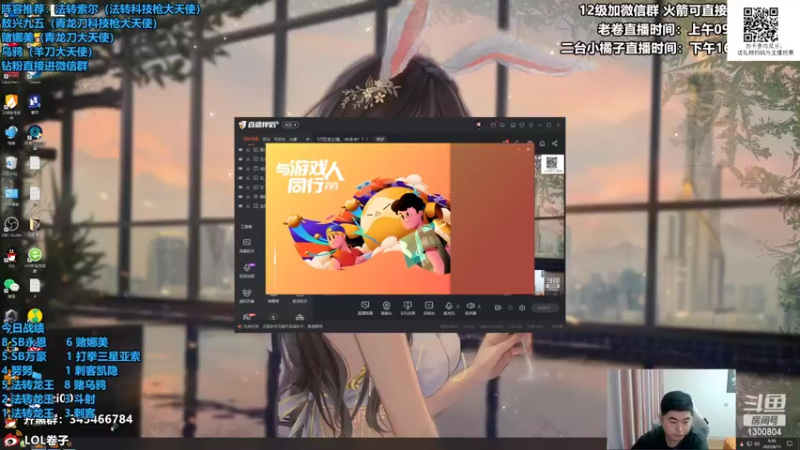This screenshot has width=800, height=450.
Task: Mute the microphone in bottom toolbar
Action: (448, 307)
